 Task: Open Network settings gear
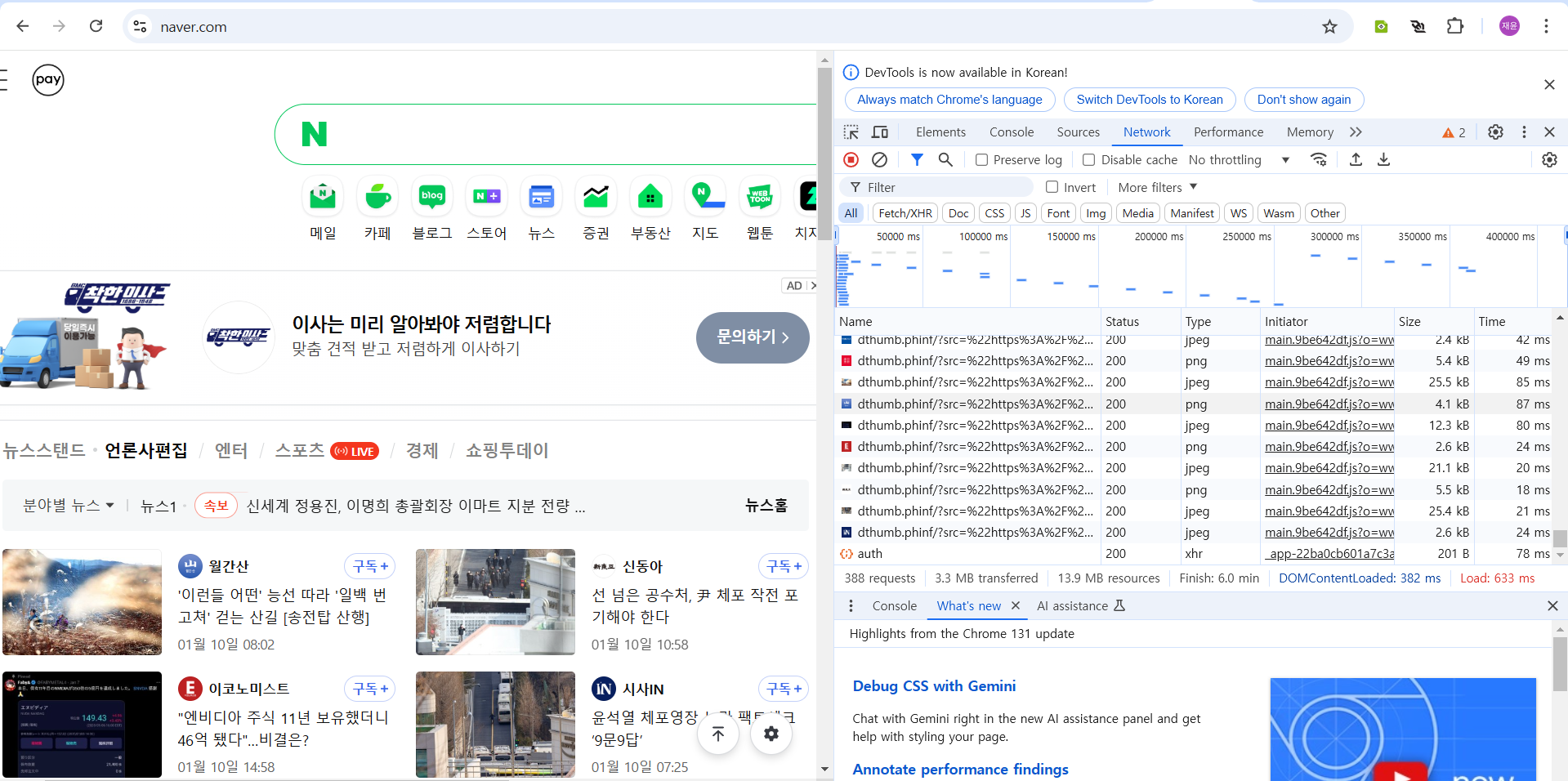click(1549, 160)
